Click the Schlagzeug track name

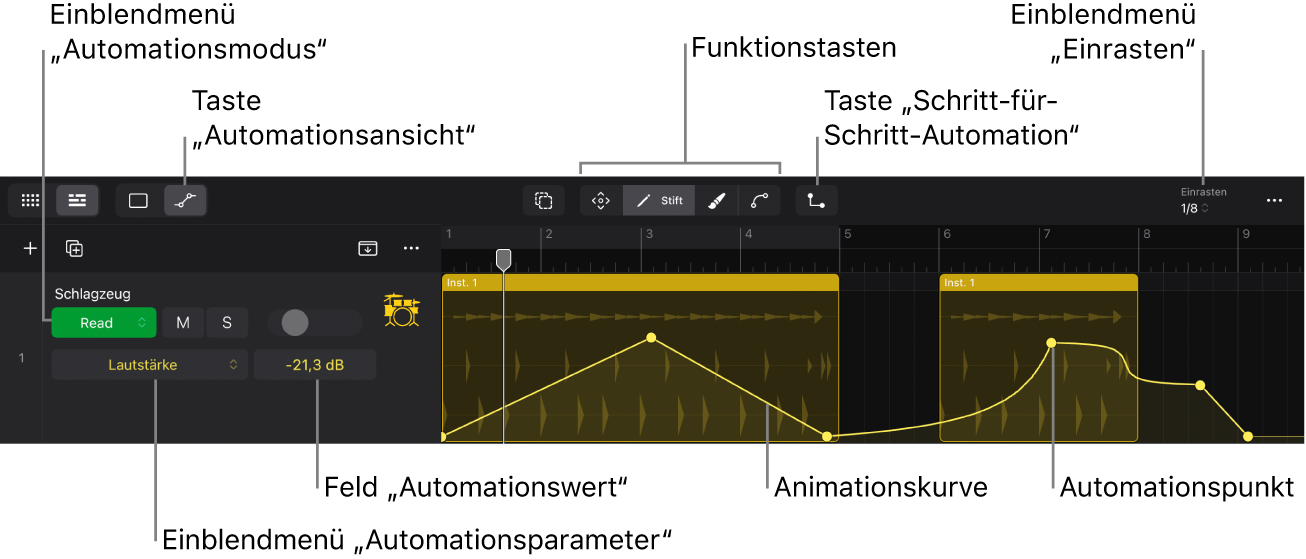[93, 294]
